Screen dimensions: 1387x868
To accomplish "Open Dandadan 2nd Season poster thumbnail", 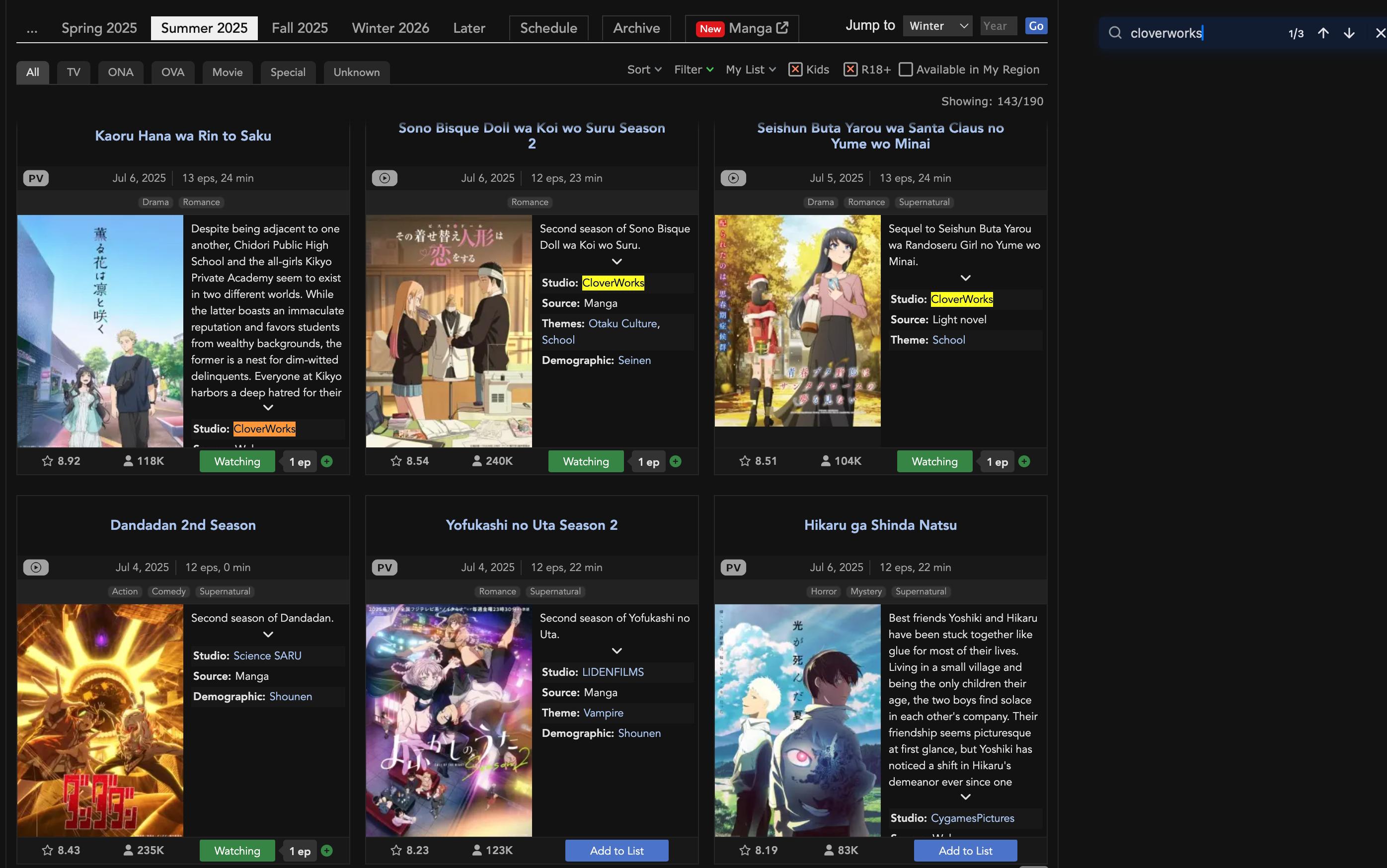I will tap(100, 720).
